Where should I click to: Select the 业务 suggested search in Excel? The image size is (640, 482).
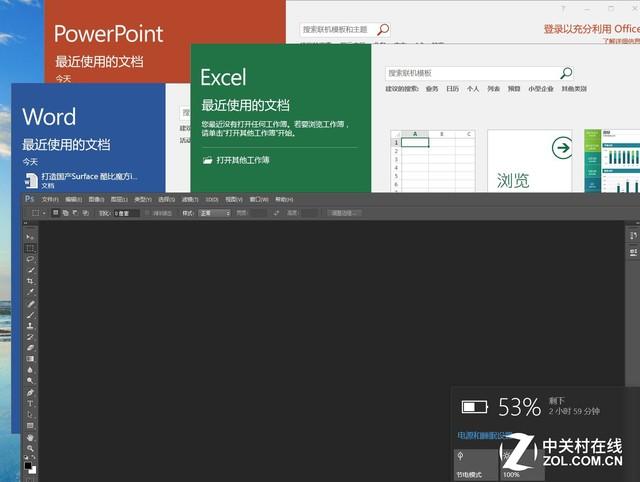(432, 89)
